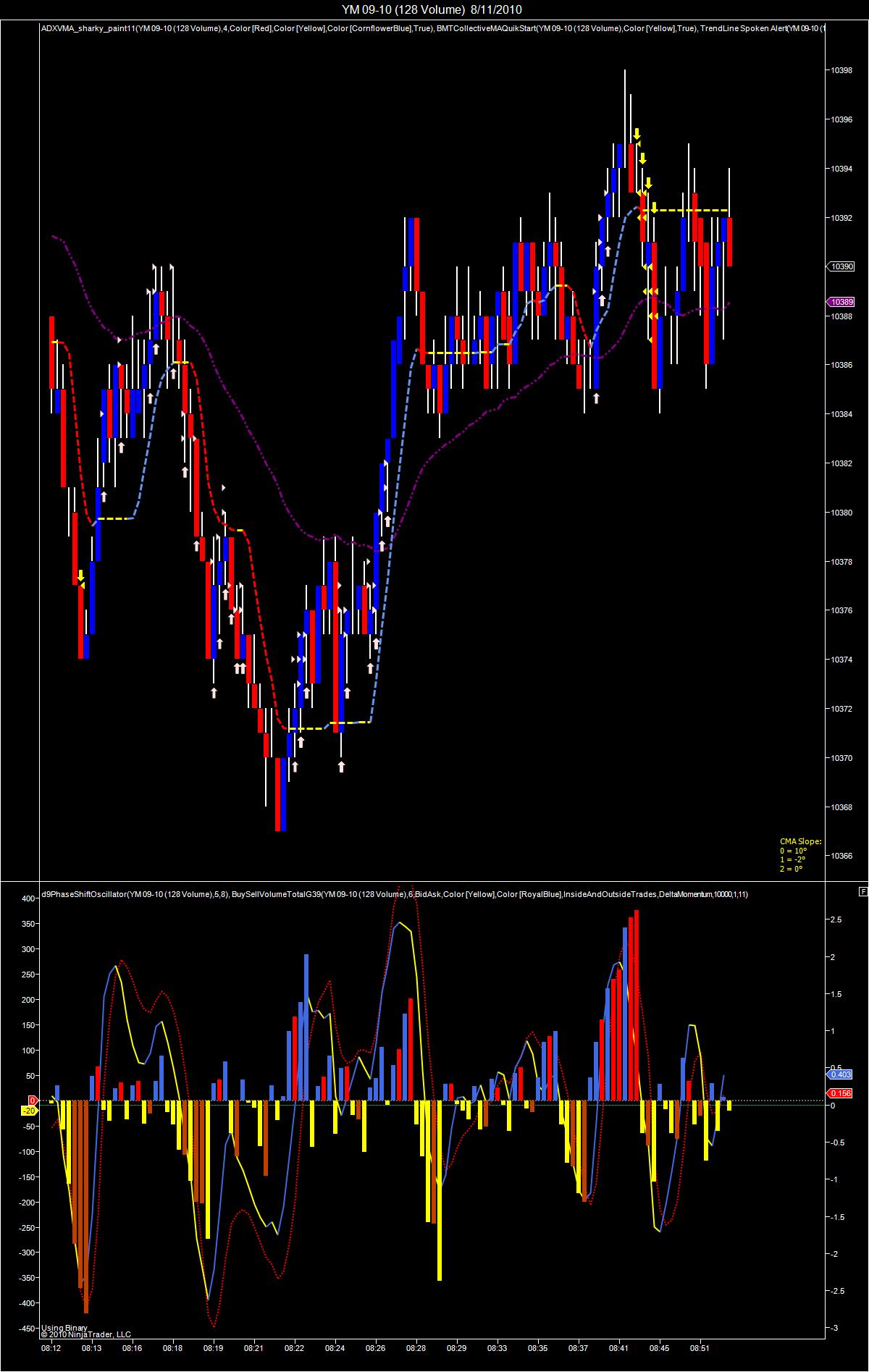Click the -3 oscillator right-axis label
The width and height of the screenshot is (869, 1372).
834,1327
